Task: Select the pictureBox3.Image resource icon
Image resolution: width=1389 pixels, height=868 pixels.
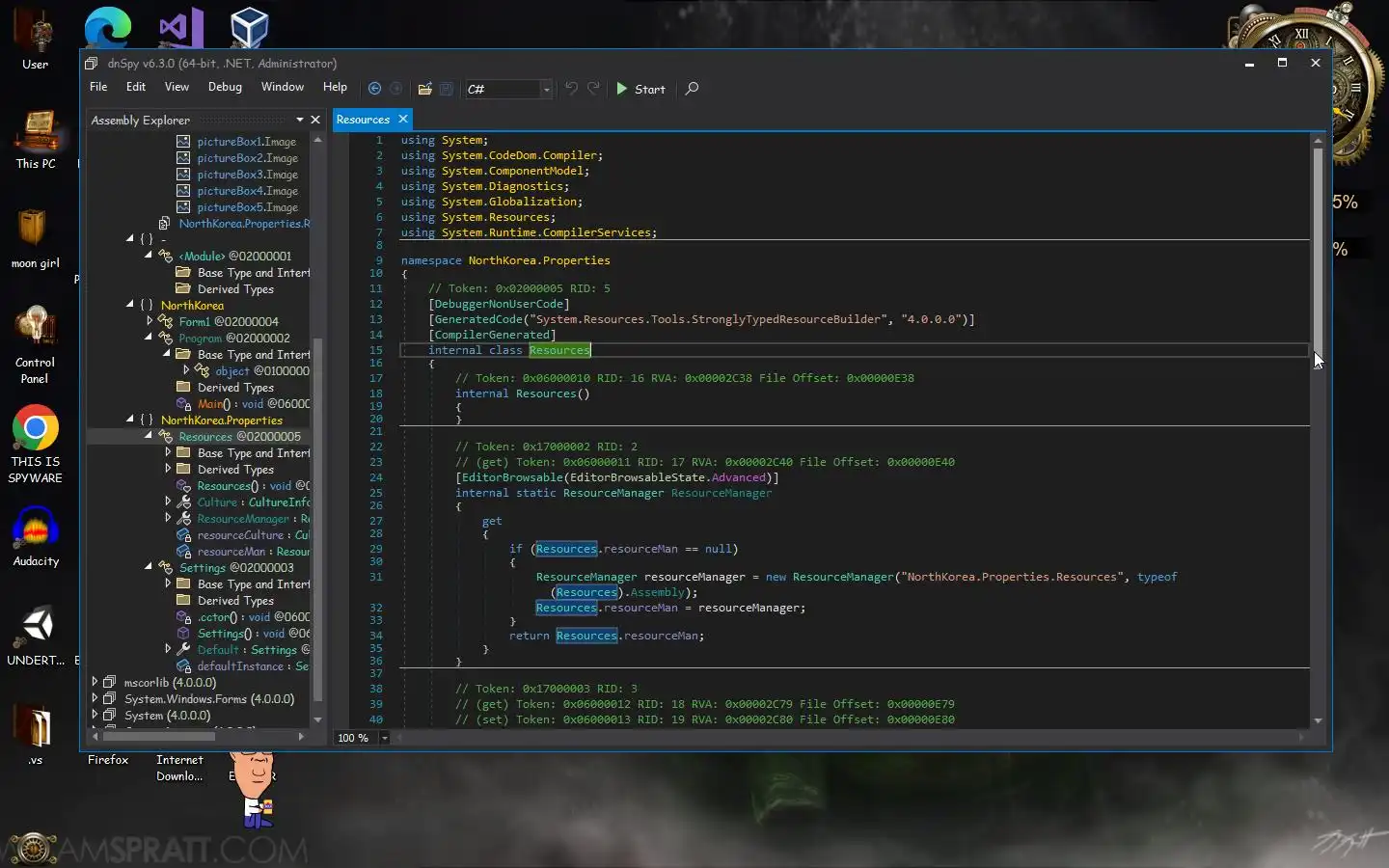Action: tap(183, 175)
